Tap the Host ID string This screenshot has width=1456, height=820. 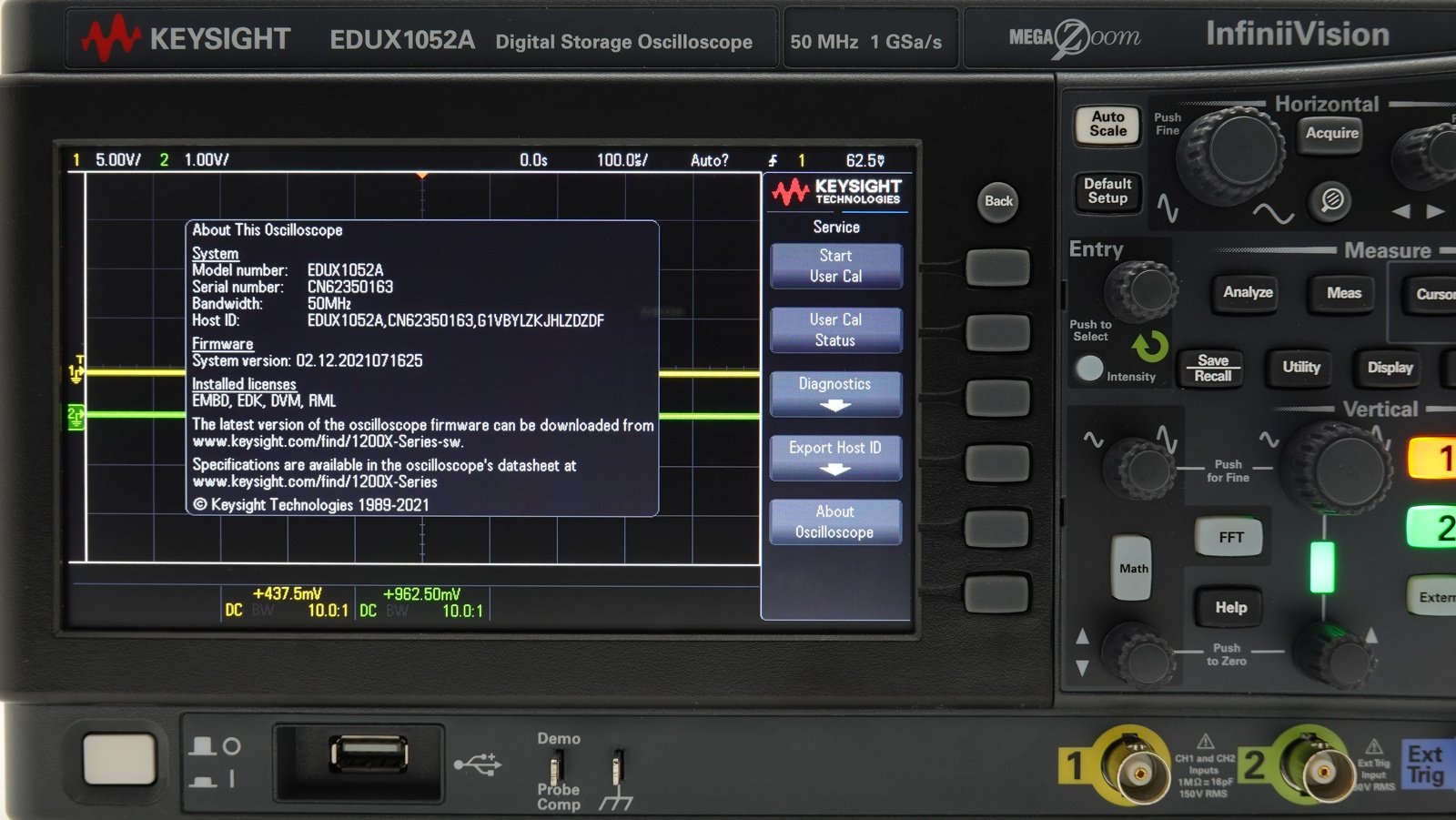tap(456, 320)
